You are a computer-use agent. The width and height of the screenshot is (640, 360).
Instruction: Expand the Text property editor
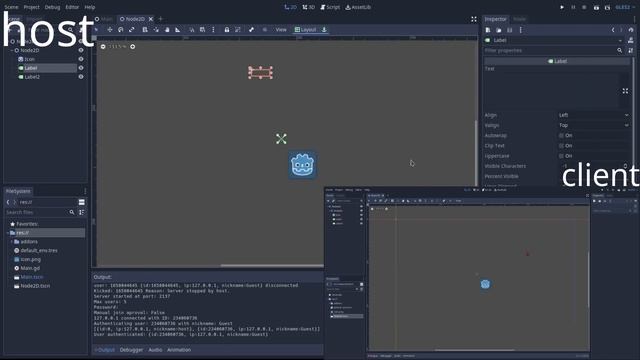click(x=625, y=91)
